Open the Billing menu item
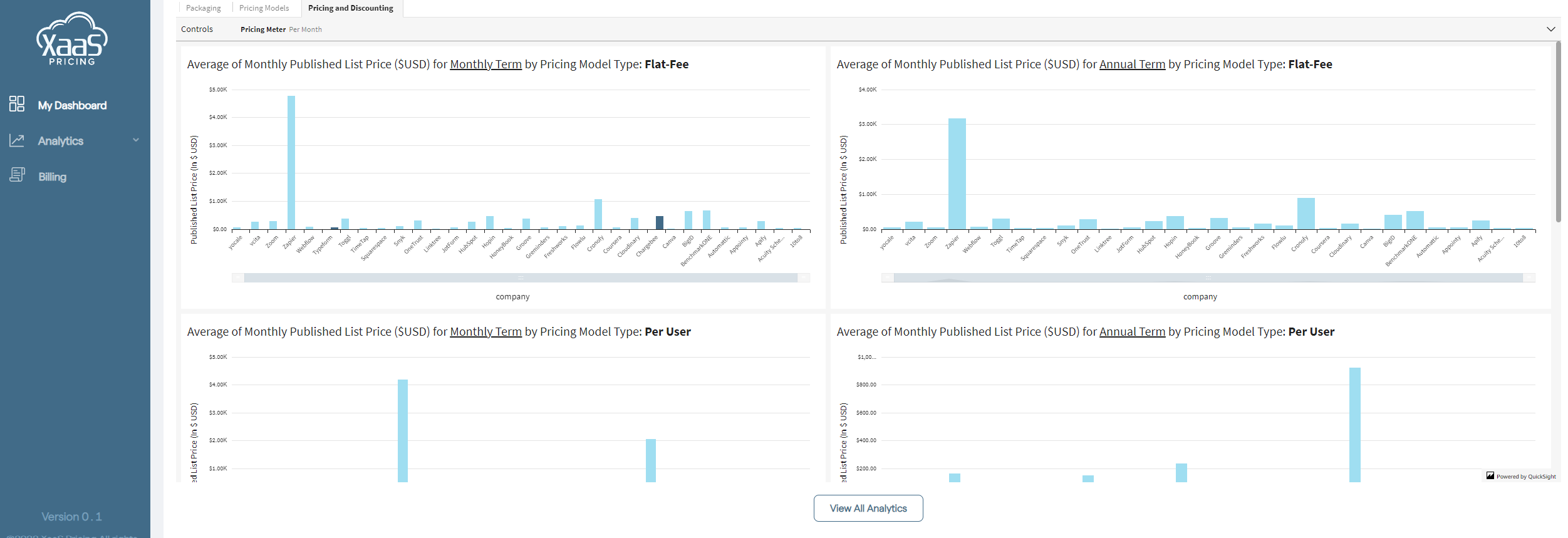The image size is (1568, 538). pos(53,177)
